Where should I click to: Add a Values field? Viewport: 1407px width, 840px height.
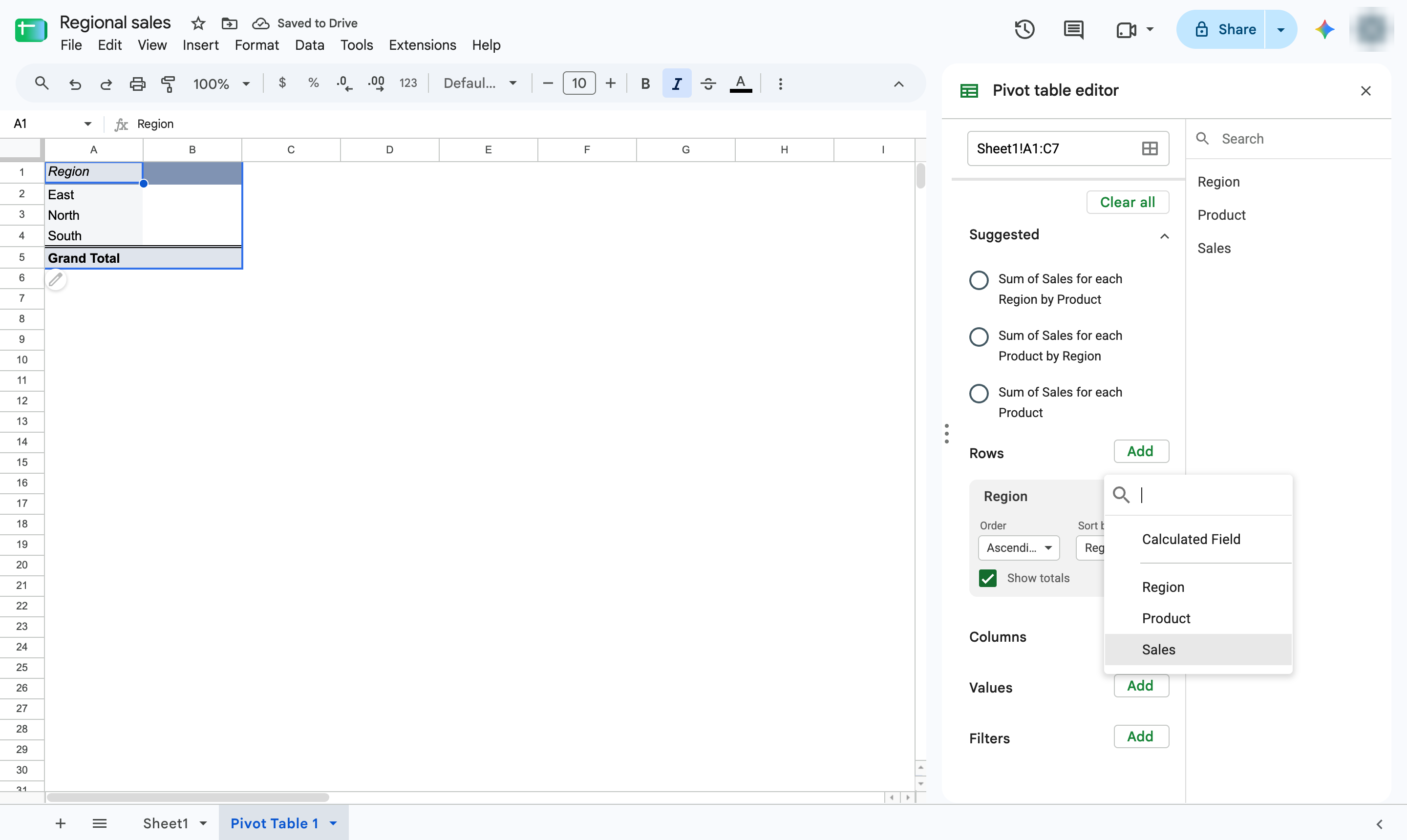click(1141, 686)
